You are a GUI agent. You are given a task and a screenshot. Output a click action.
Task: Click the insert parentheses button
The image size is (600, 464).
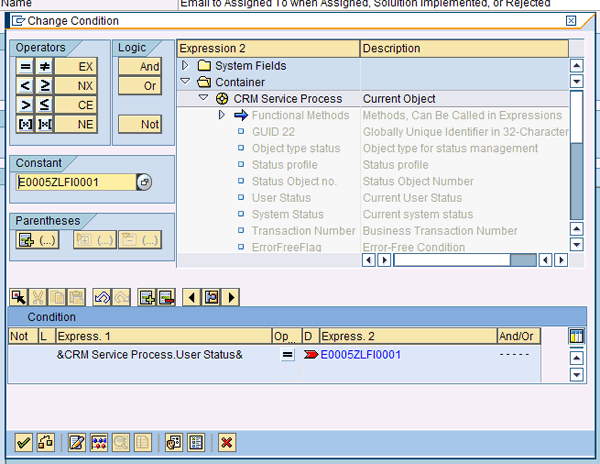coord(37,240)
